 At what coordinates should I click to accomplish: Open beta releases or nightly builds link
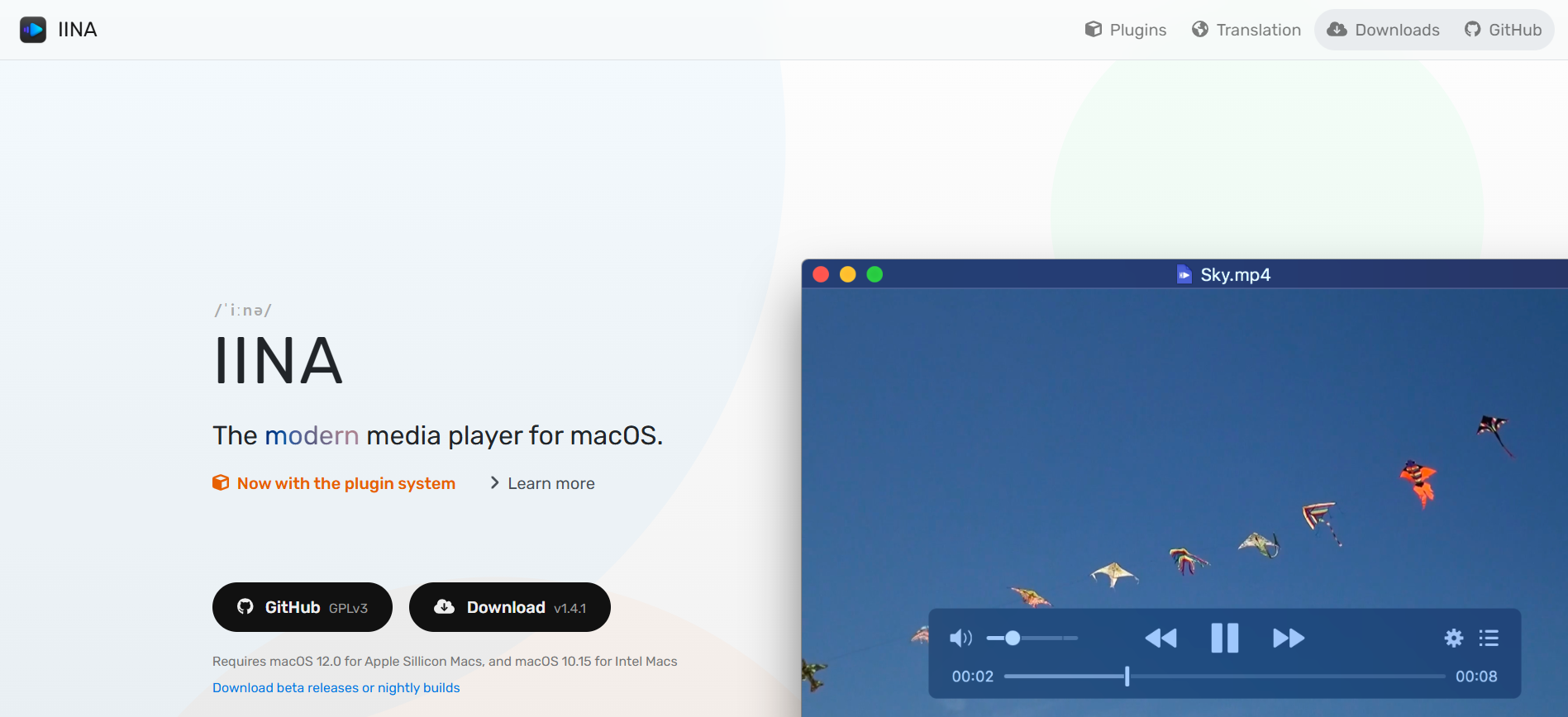[x=336, y=687]
